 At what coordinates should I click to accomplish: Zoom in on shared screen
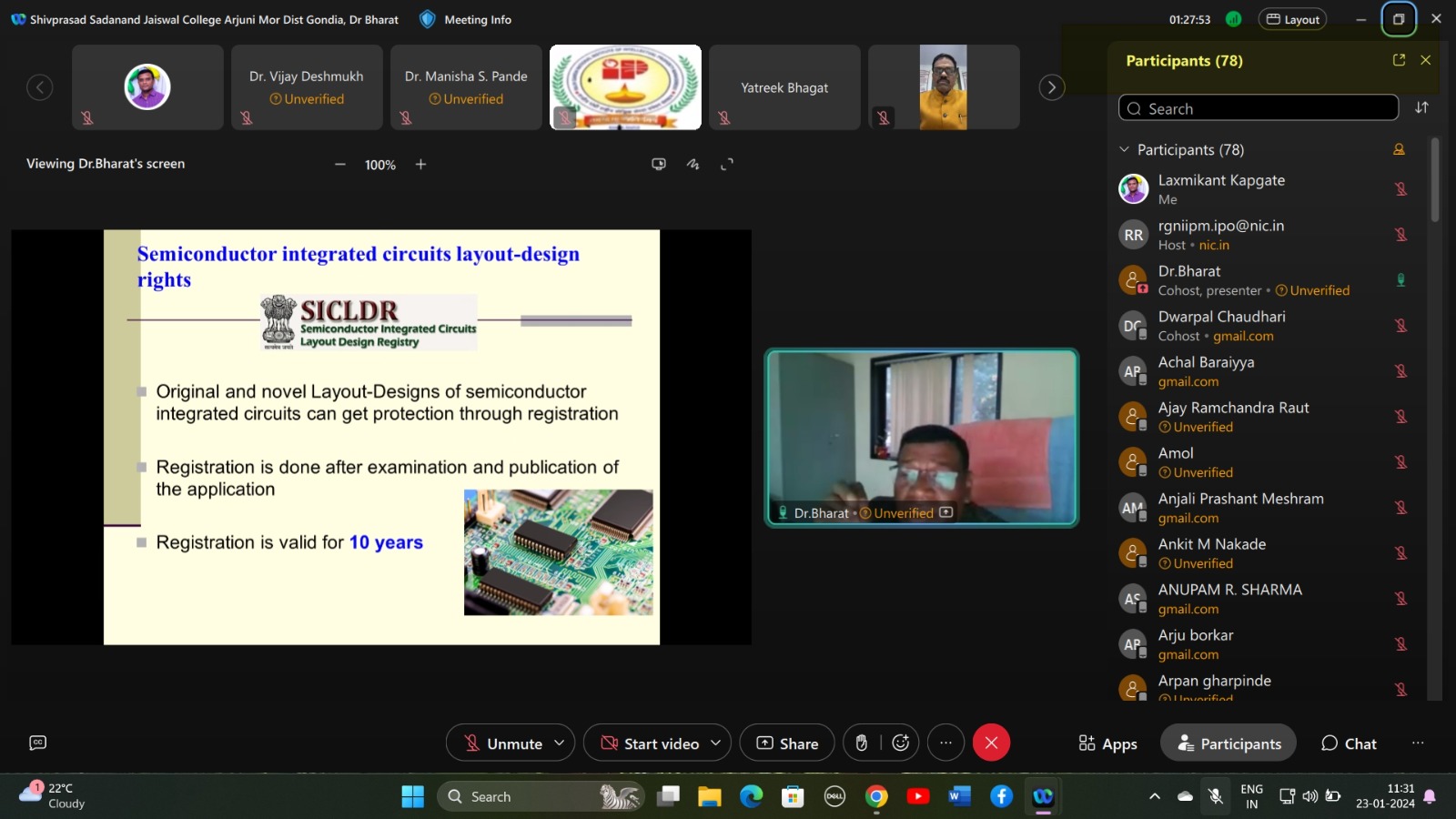pyautogui.click(x=420, y=165)
